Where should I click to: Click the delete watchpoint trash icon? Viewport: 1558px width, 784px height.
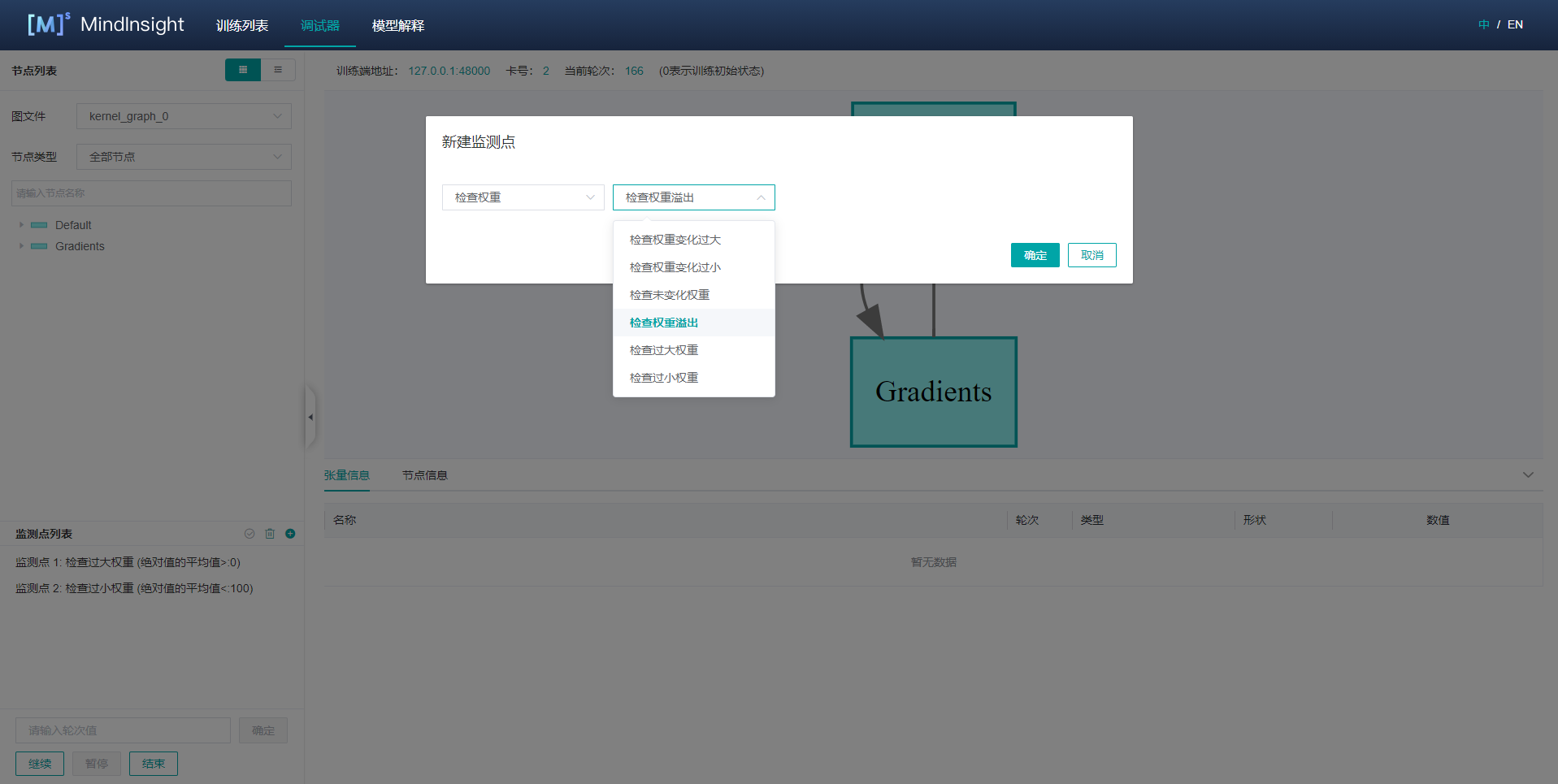point(270,534)
